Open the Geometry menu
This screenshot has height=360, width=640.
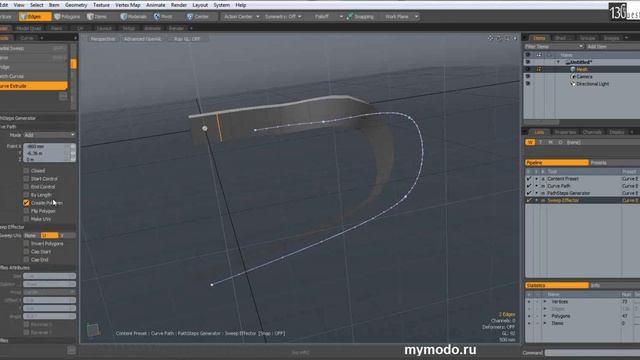[x=76, y=5]
